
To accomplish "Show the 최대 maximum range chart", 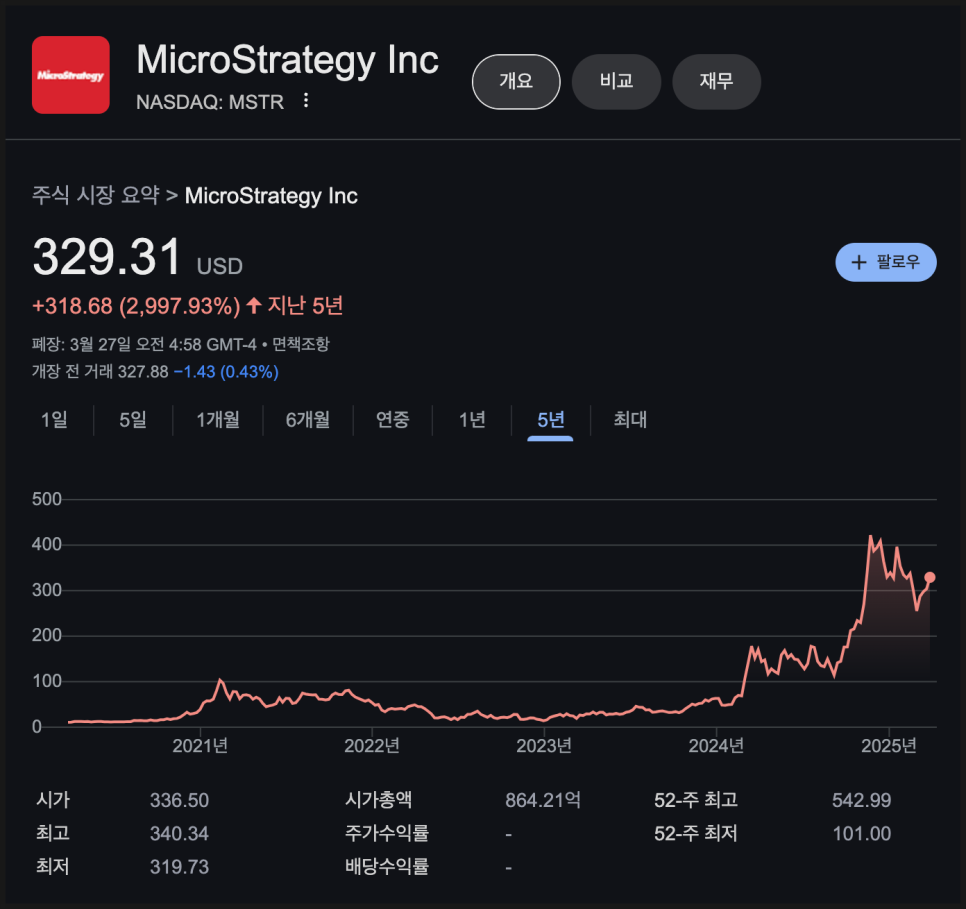I will point(630,420).
